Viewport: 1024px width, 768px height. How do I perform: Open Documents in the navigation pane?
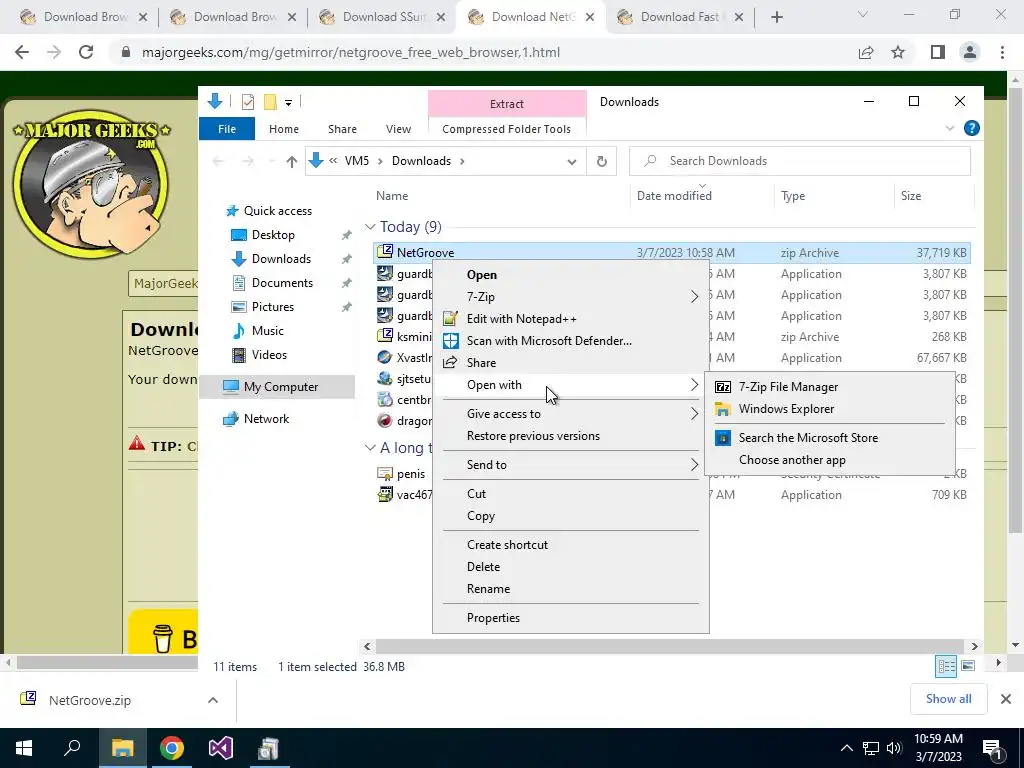(282, 283)
